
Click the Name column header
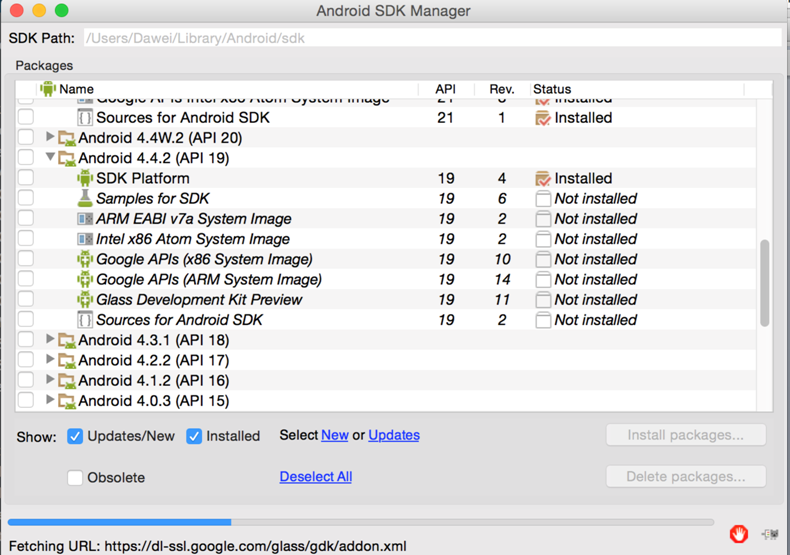coord(228,89)
